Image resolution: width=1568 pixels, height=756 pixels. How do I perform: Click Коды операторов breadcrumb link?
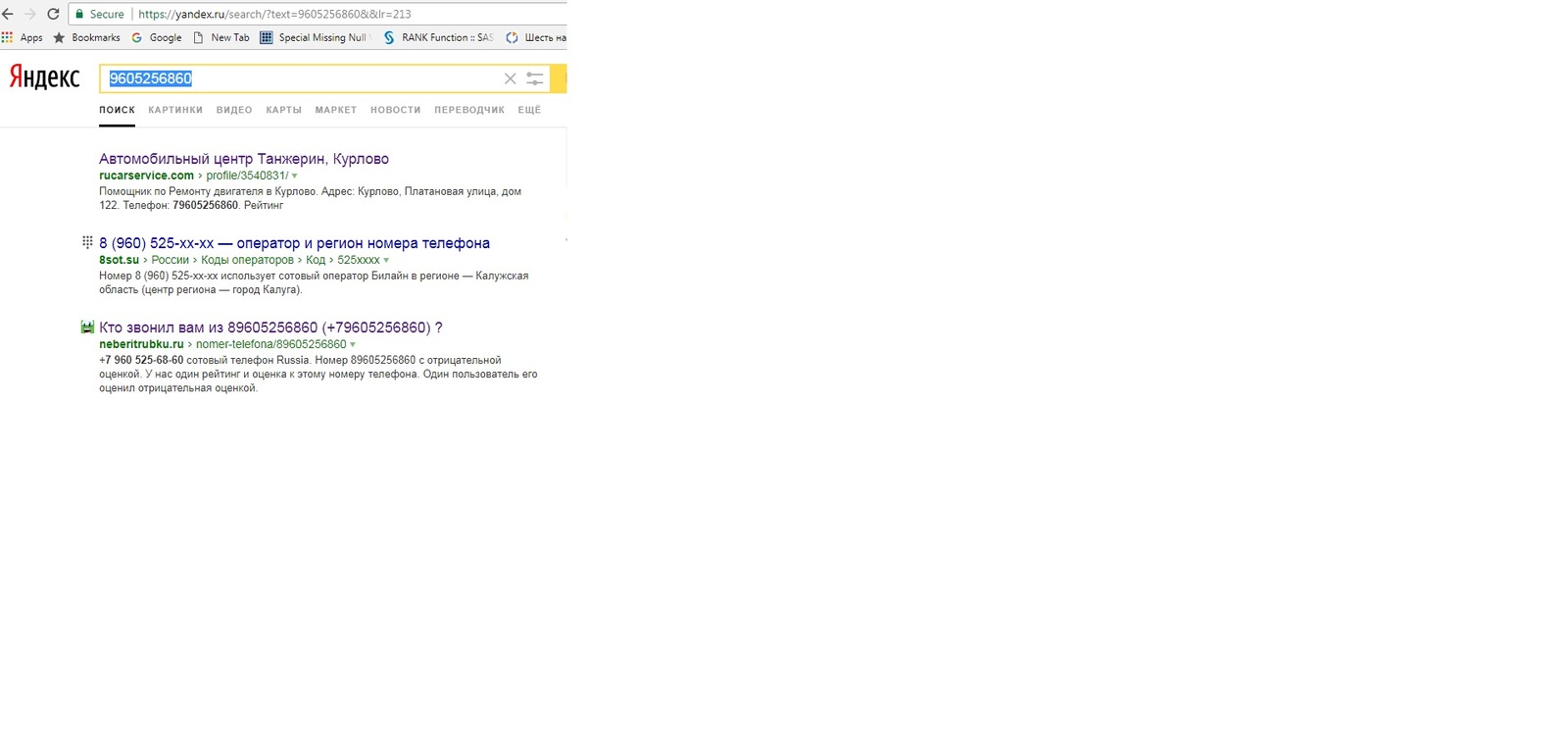[x=247, y=260]
